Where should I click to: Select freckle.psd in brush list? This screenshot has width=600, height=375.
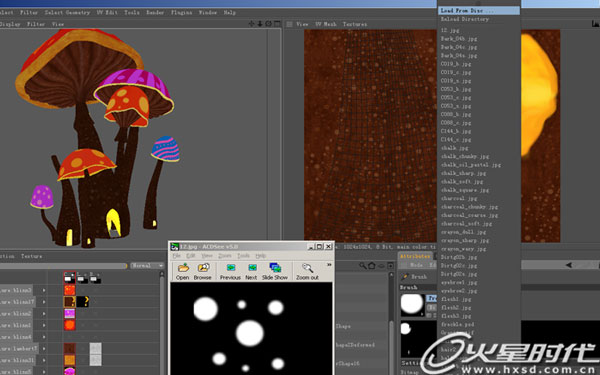click(457, 325)
